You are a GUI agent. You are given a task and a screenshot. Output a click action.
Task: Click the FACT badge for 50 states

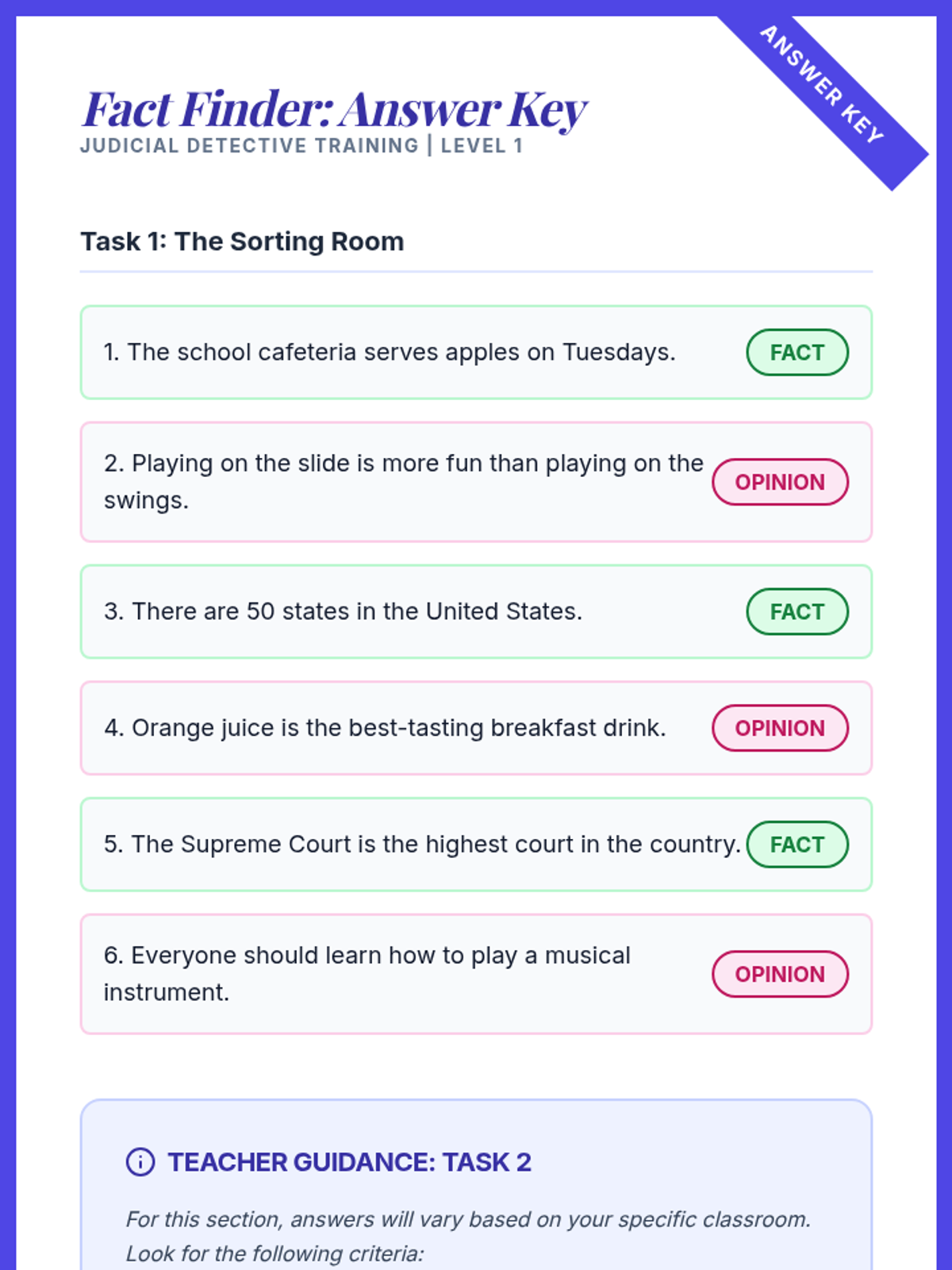point(797,612)
